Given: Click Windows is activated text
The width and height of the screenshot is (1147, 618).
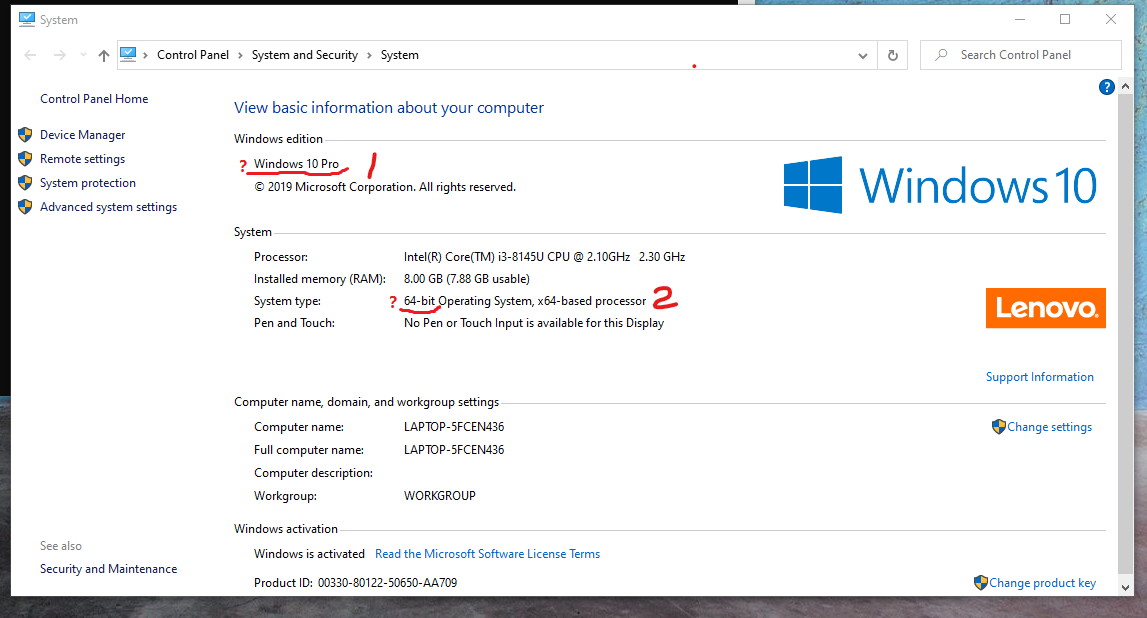Looking at the screenshot, I should point(309,554).
